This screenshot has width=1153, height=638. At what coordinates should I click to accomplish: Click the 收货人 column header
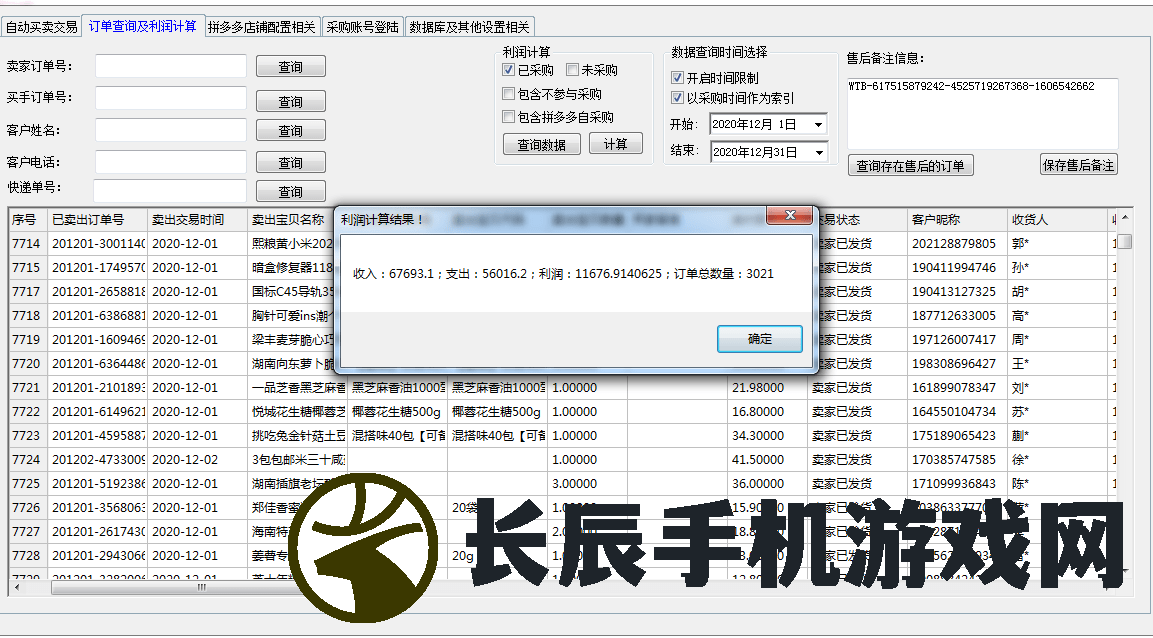click(x=1057, y=220)
